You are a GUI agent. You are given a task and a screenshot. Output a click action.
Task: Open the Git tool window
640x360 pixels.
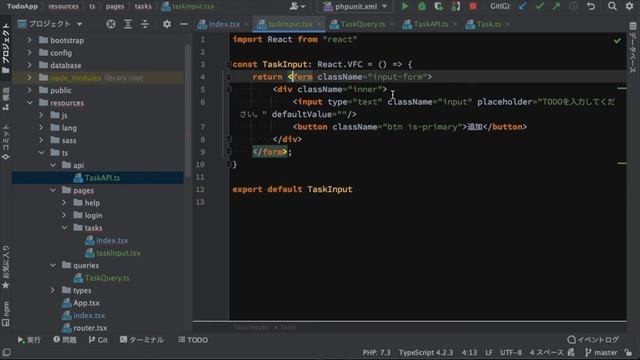pyautogui.click(x=98, y=340)
